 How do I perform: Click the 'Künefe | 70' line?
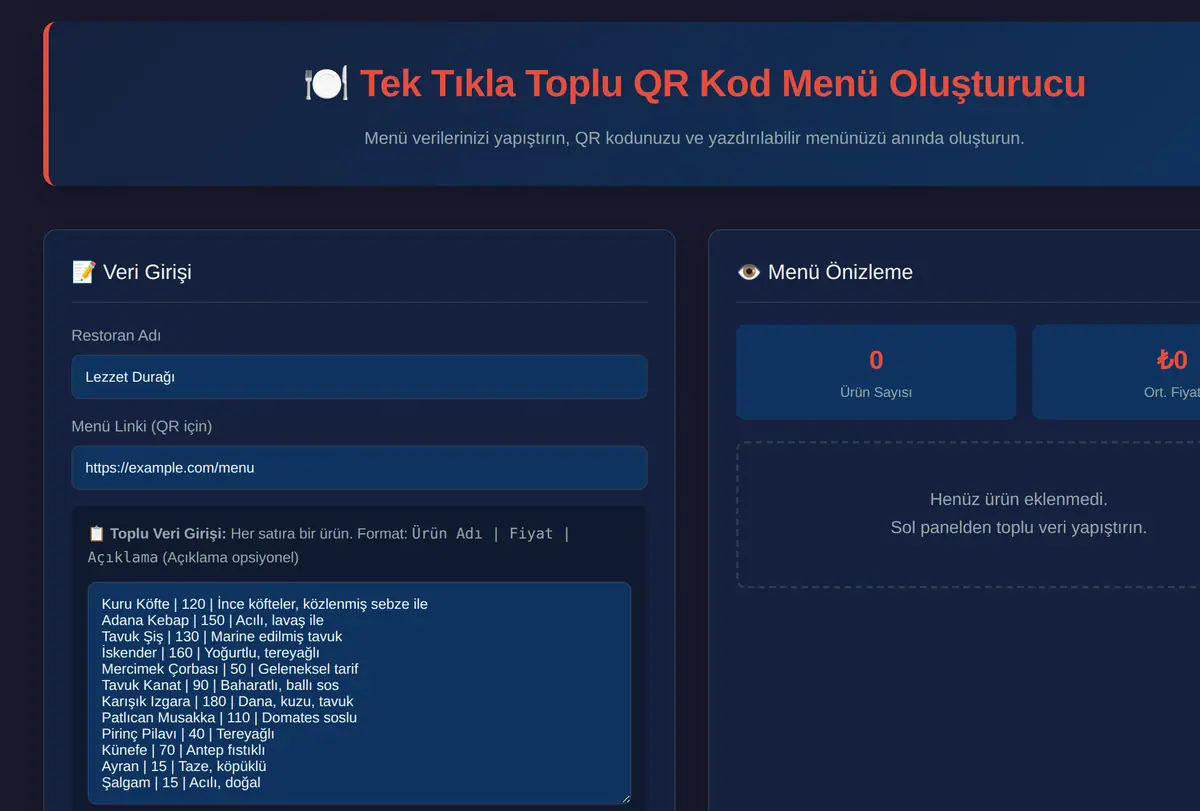pyautogui.click(x=183, y=750)
